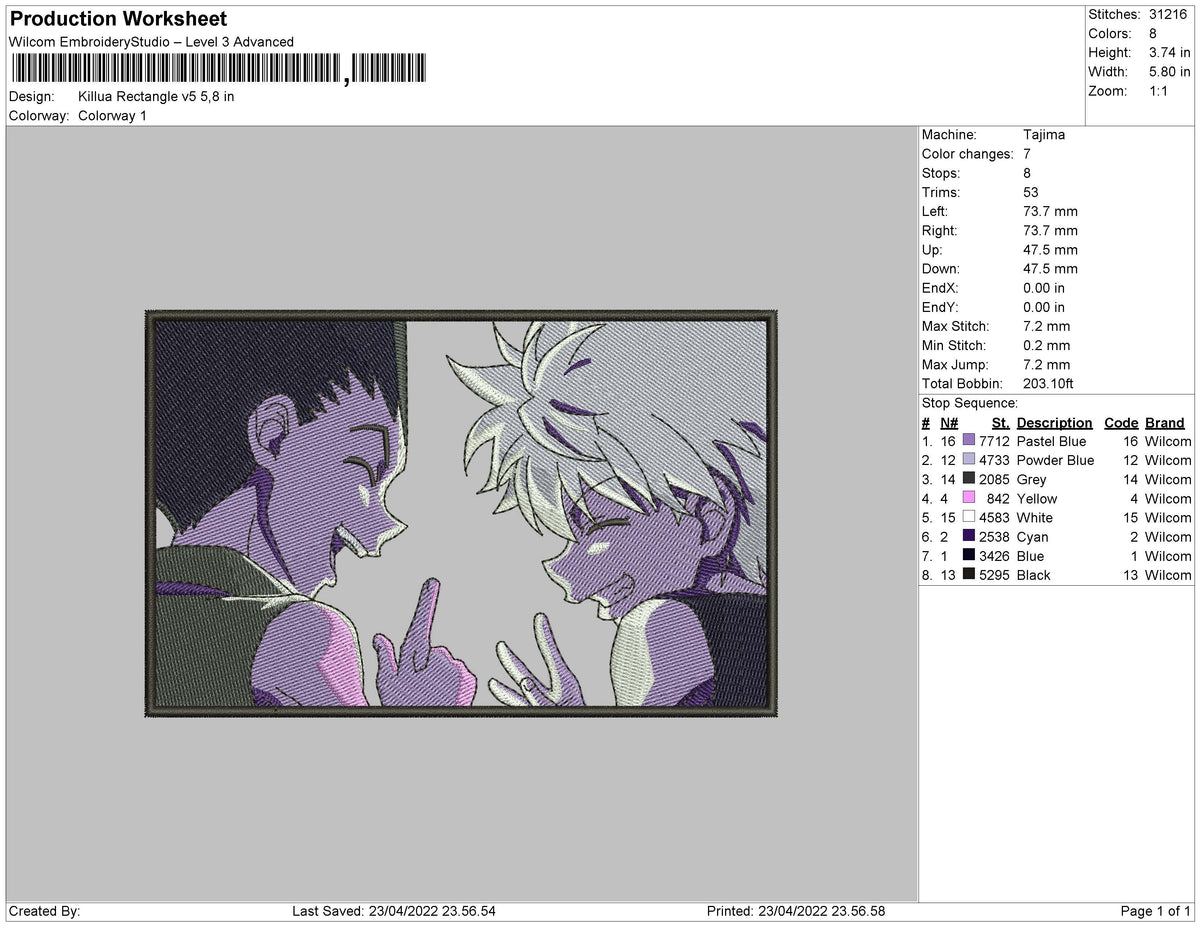Click the design name Killua Rectangle v5
1200x927 pixels.
pos(155,96)
